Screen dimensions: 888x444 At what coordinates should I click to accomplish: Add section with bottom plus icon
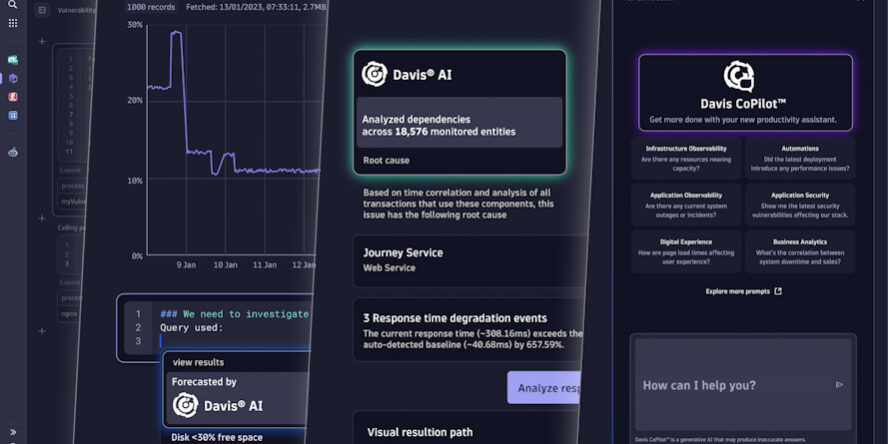pos(42,331)
